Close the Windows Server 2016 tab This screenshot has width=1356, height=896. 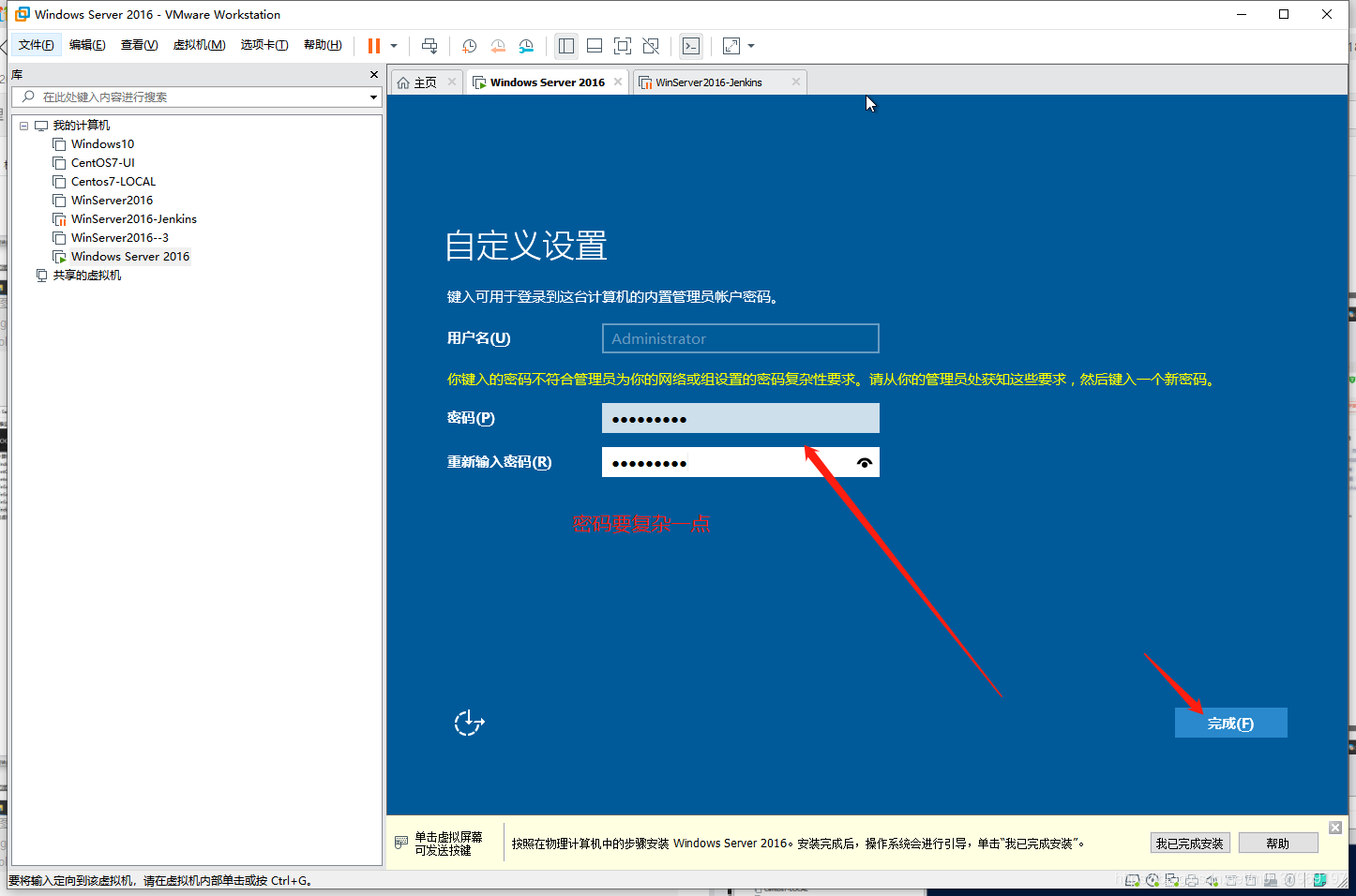[618, 82]
